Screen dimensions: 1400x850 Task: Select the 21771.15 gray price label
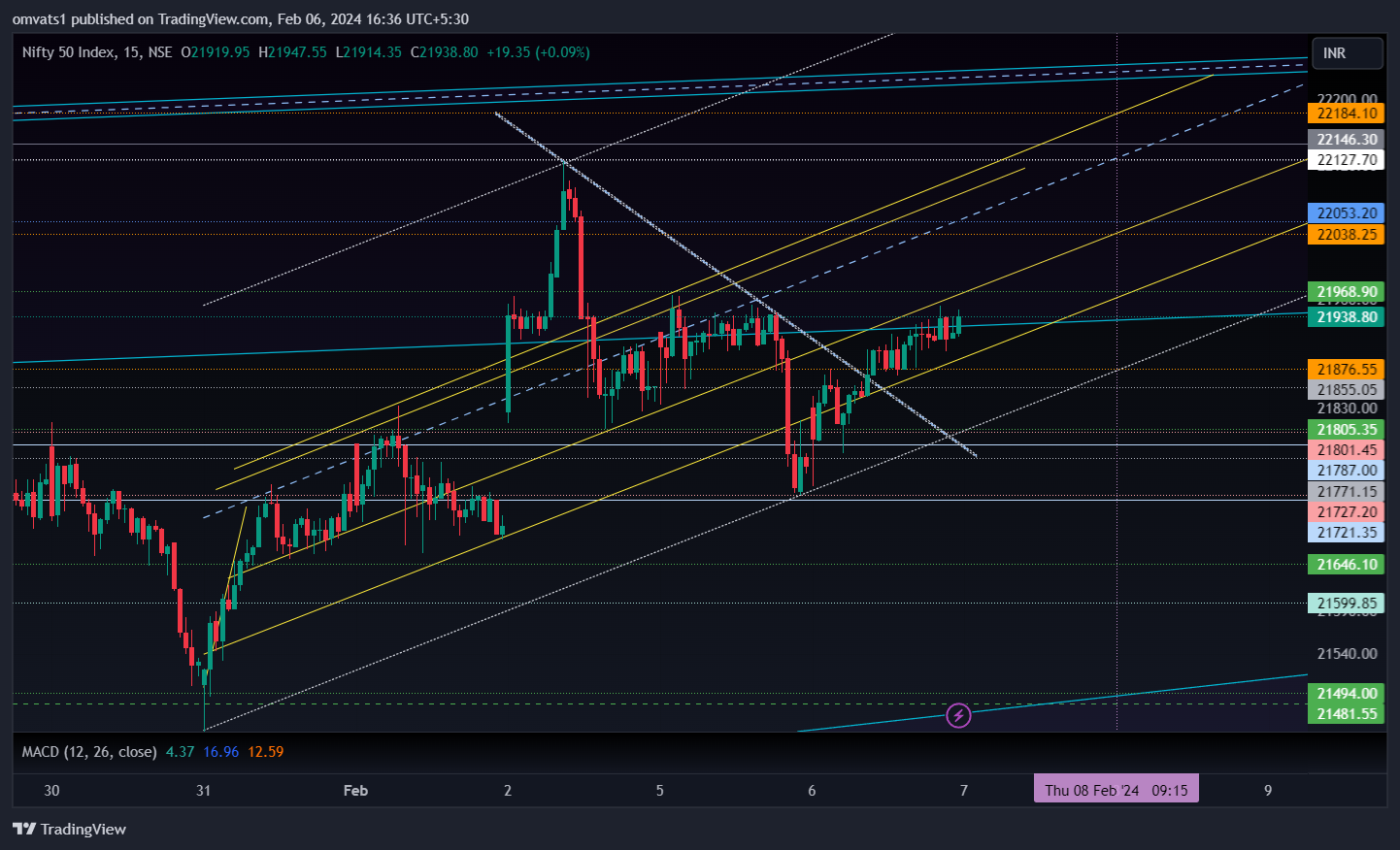coord(1346,492)
